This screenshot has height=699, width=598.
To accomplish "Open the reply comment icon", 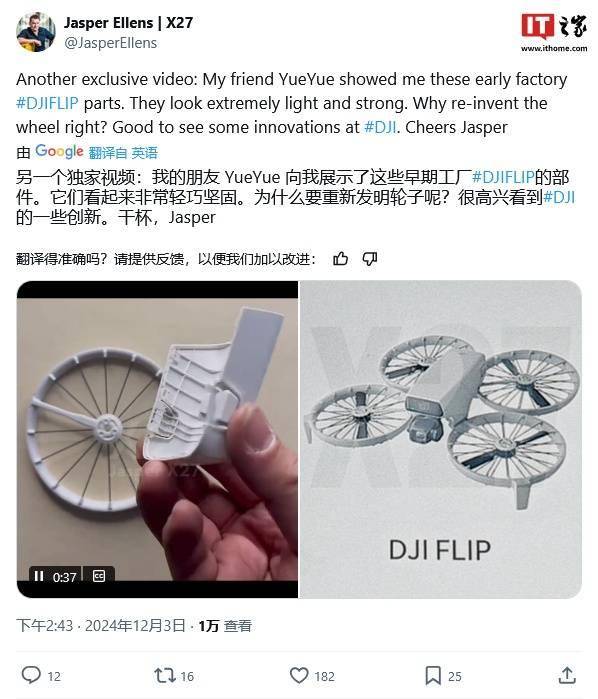I will (31, 675).
